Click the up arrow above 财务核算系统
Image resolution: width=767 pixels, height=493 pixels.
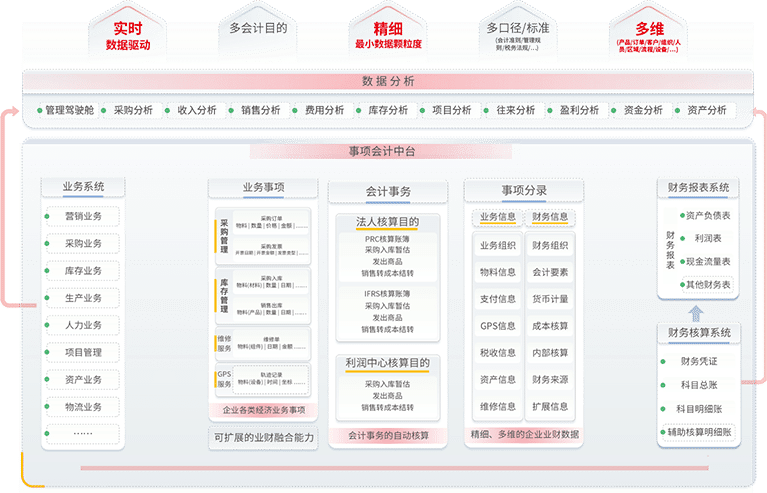click(697, 312)
